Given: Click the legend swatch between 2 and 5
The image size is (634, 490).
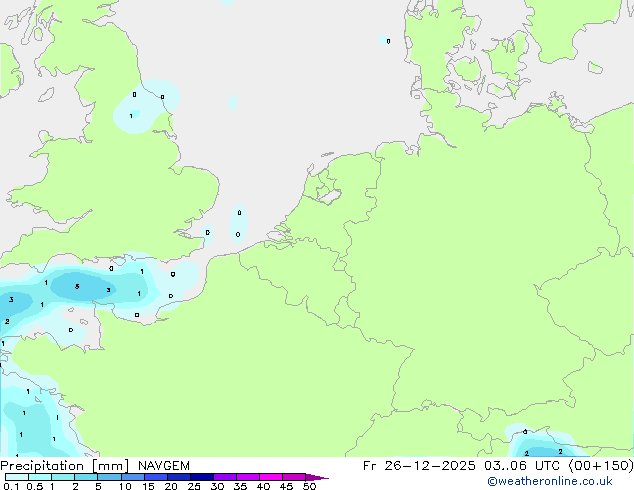Looking at the screenshot, I should 86,477.
